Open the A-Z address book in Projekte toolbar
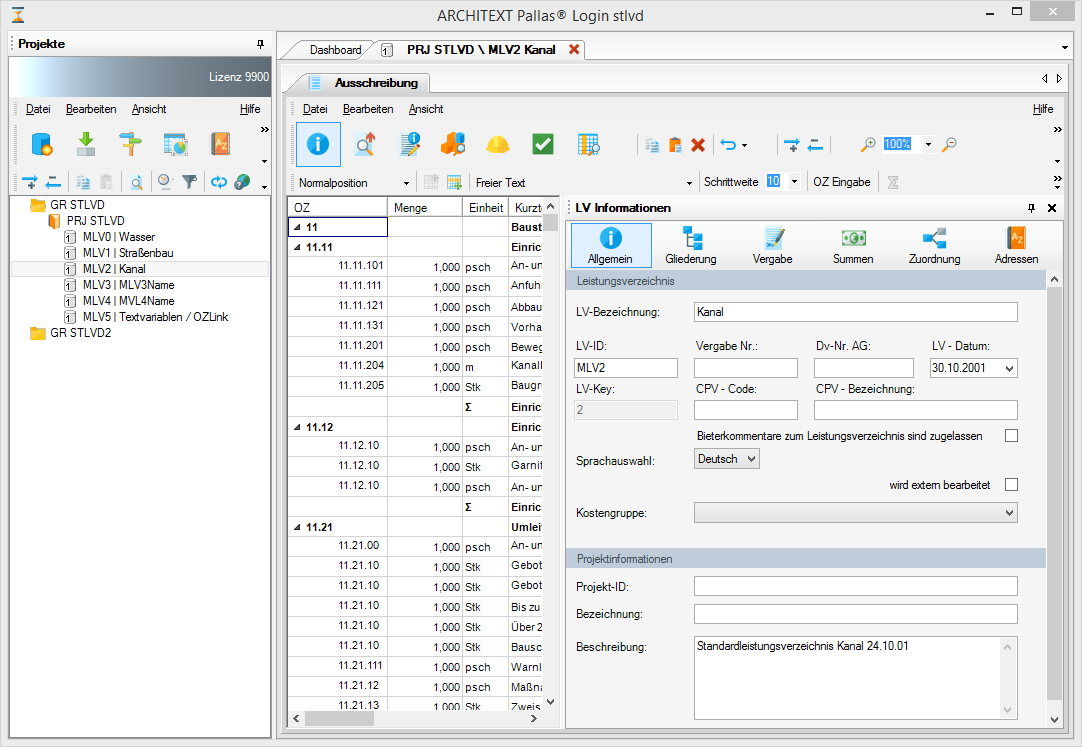Viewport: 1082px width, 747px height. point(220,144)
